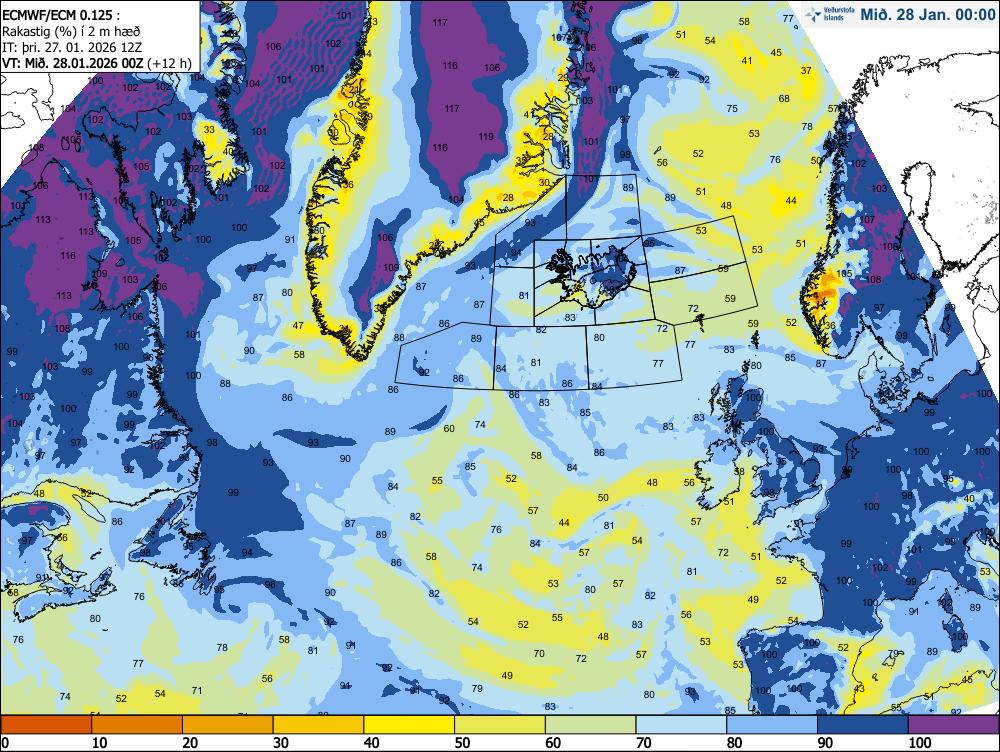The image size is (1000, 752).
Task: Click the legend label '60'
Action: 553,743
